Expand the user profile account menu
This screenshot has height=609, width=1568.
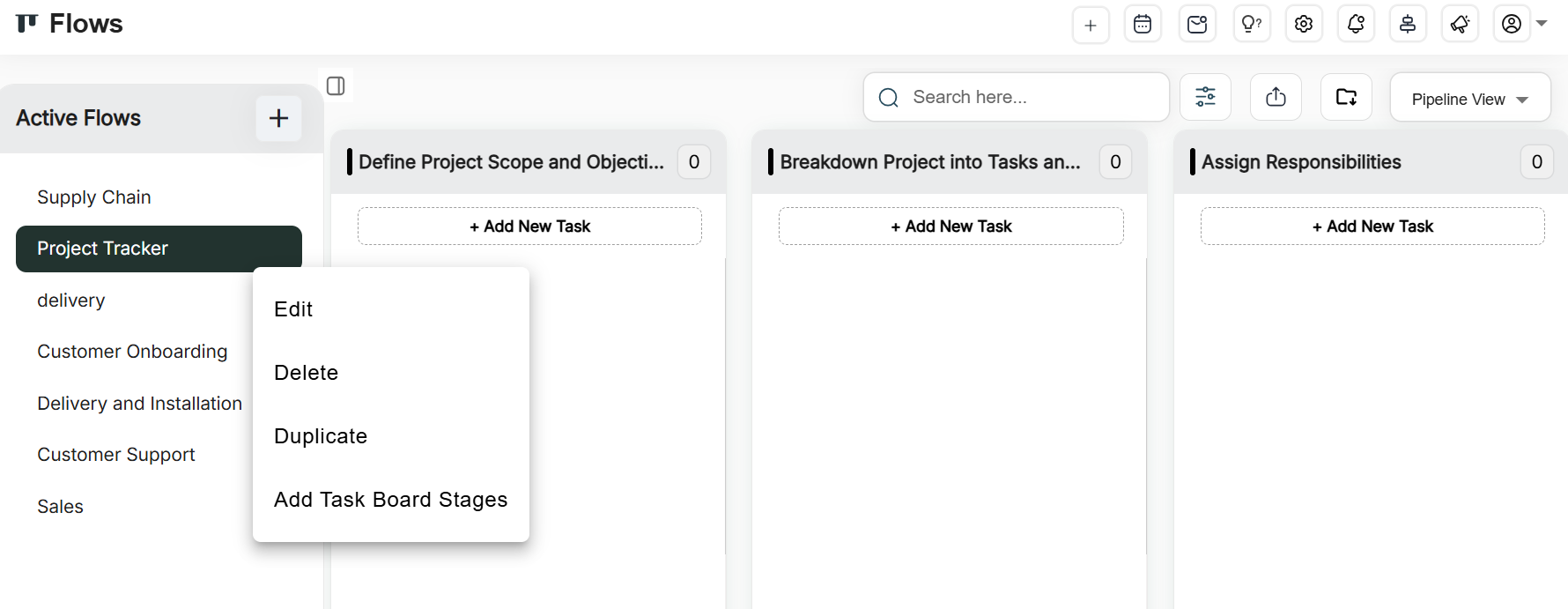click(x=1521, y=24)
